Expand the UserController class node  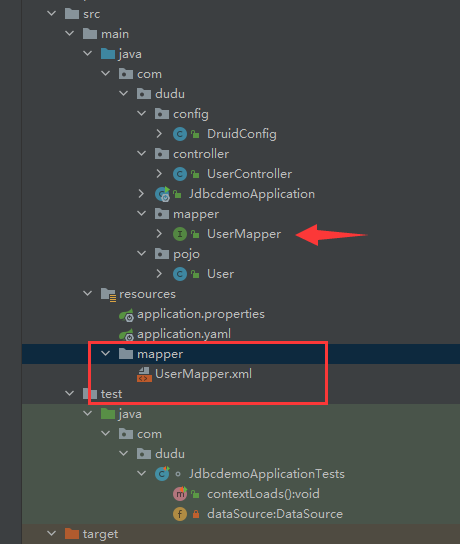tap(159, 173)
